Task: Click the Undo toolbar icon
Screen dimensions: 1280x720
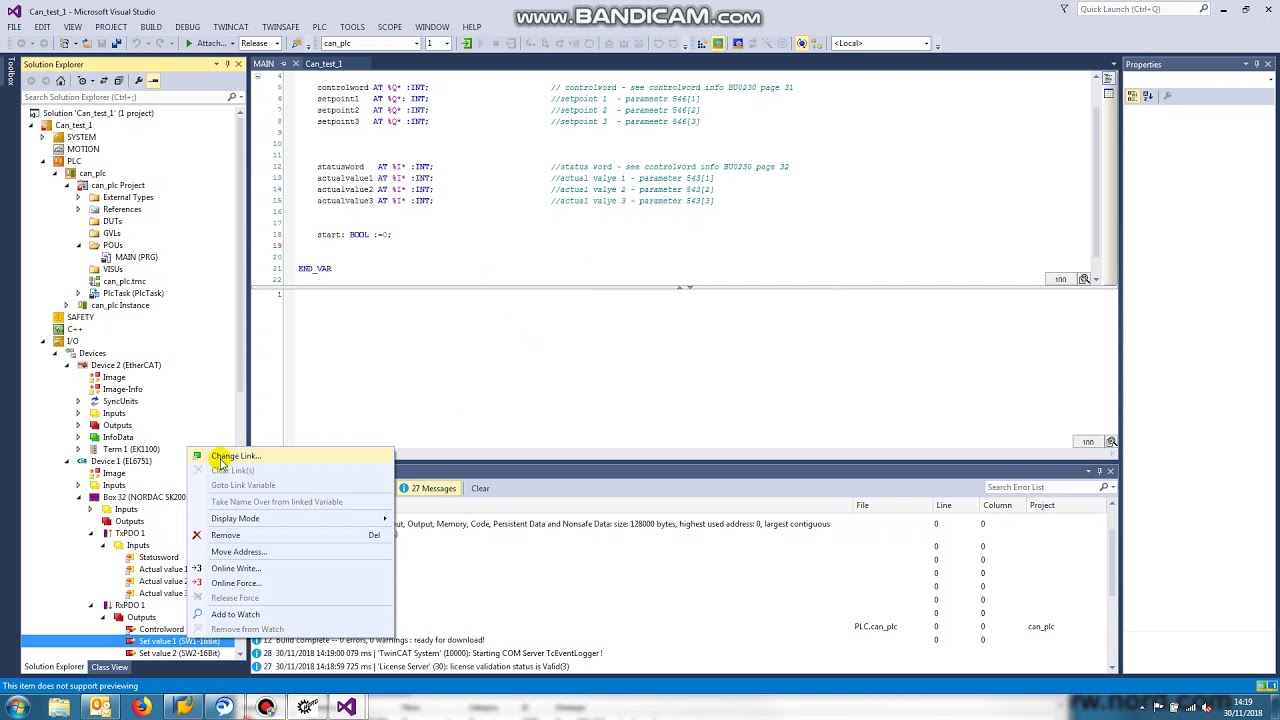Action: click(137, 44)
